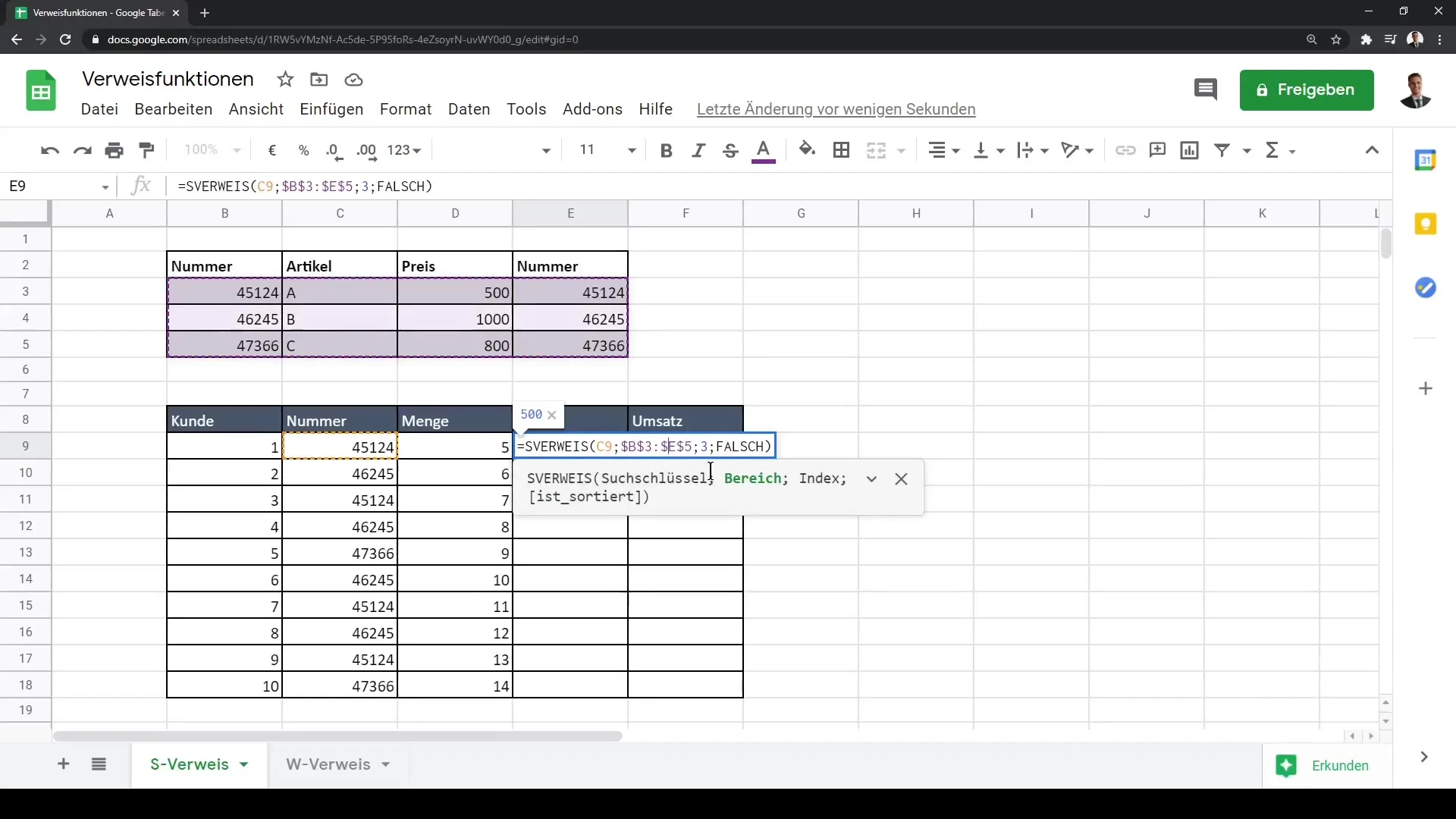This screenshot has width=1456, height=819.
Task: Print the spreadsheet using the printer icon
Action: [115, 150]
